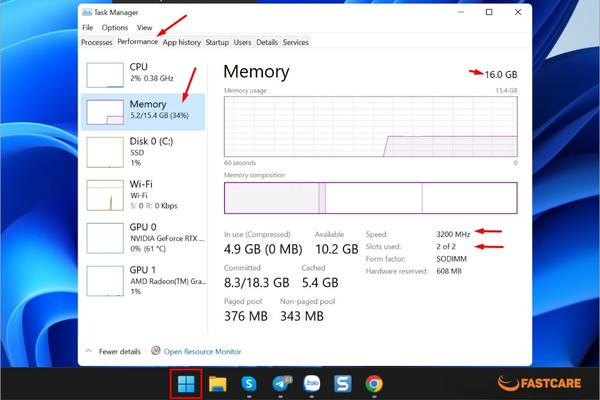Click the '2 of 2' slots used value
Image resolution: width=600 pixels, height=400 pixels.
446,247
